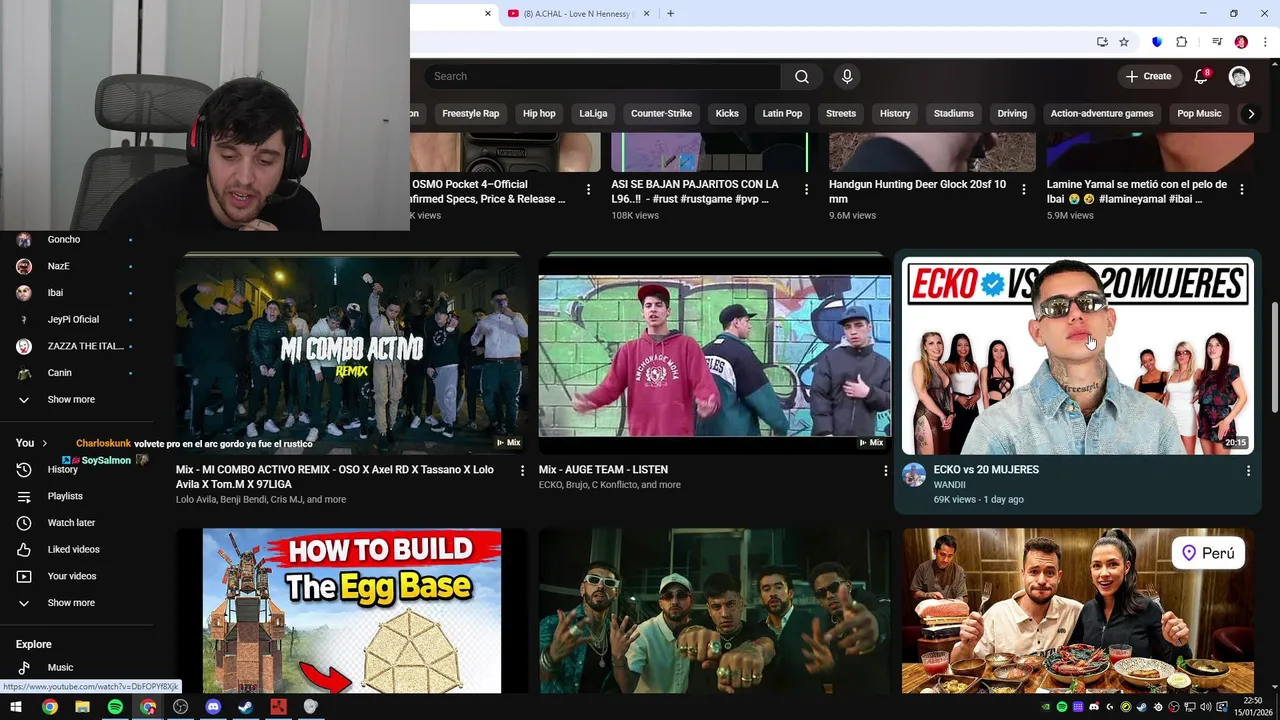The width and height of the screenshot is (1280, 720).
Task: Open Liked videos from the sidebar
Action: 76,550
